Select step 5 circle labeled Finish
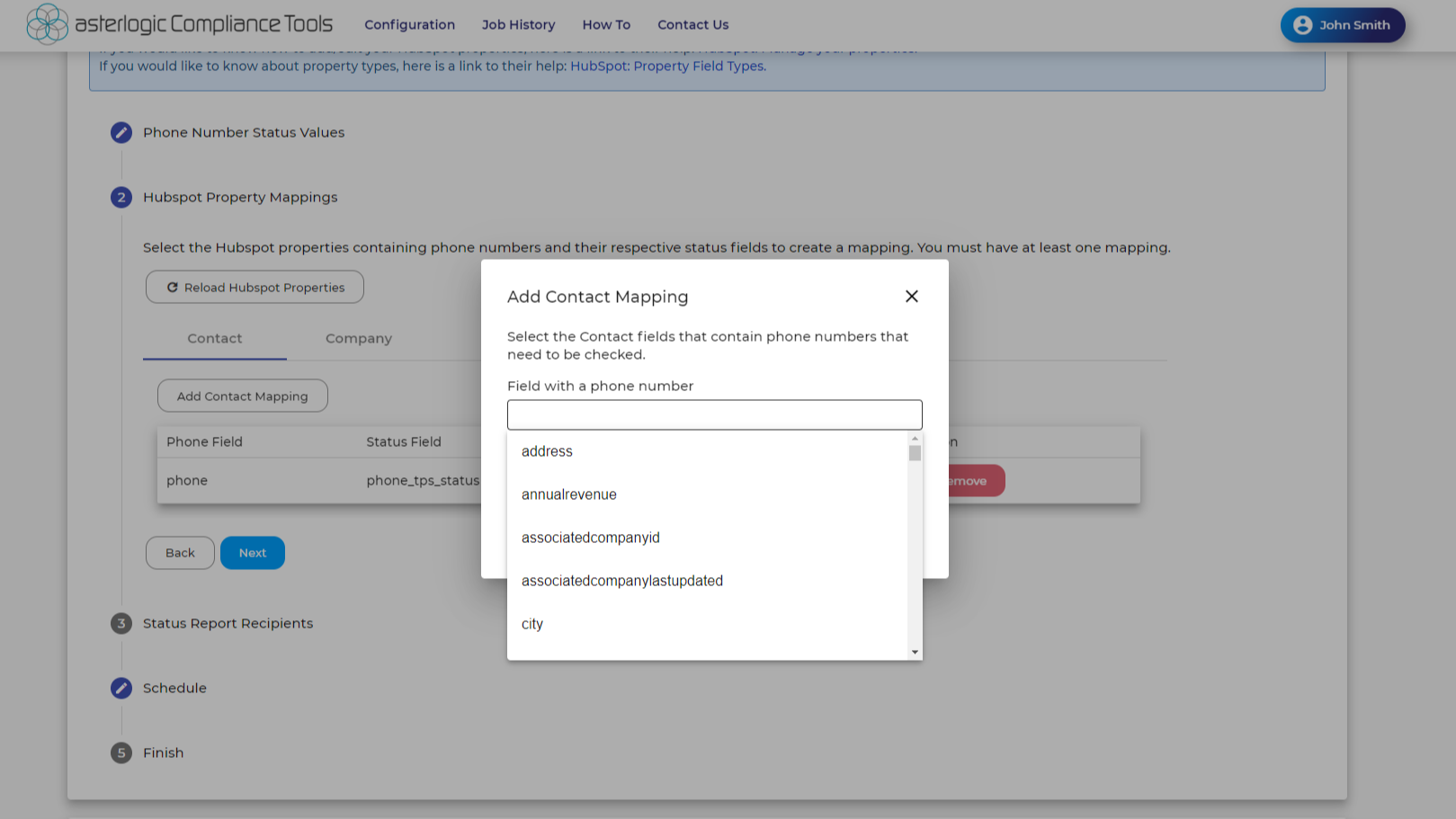The height and width of the screenshot is (819, 1456). pos(121,752)
